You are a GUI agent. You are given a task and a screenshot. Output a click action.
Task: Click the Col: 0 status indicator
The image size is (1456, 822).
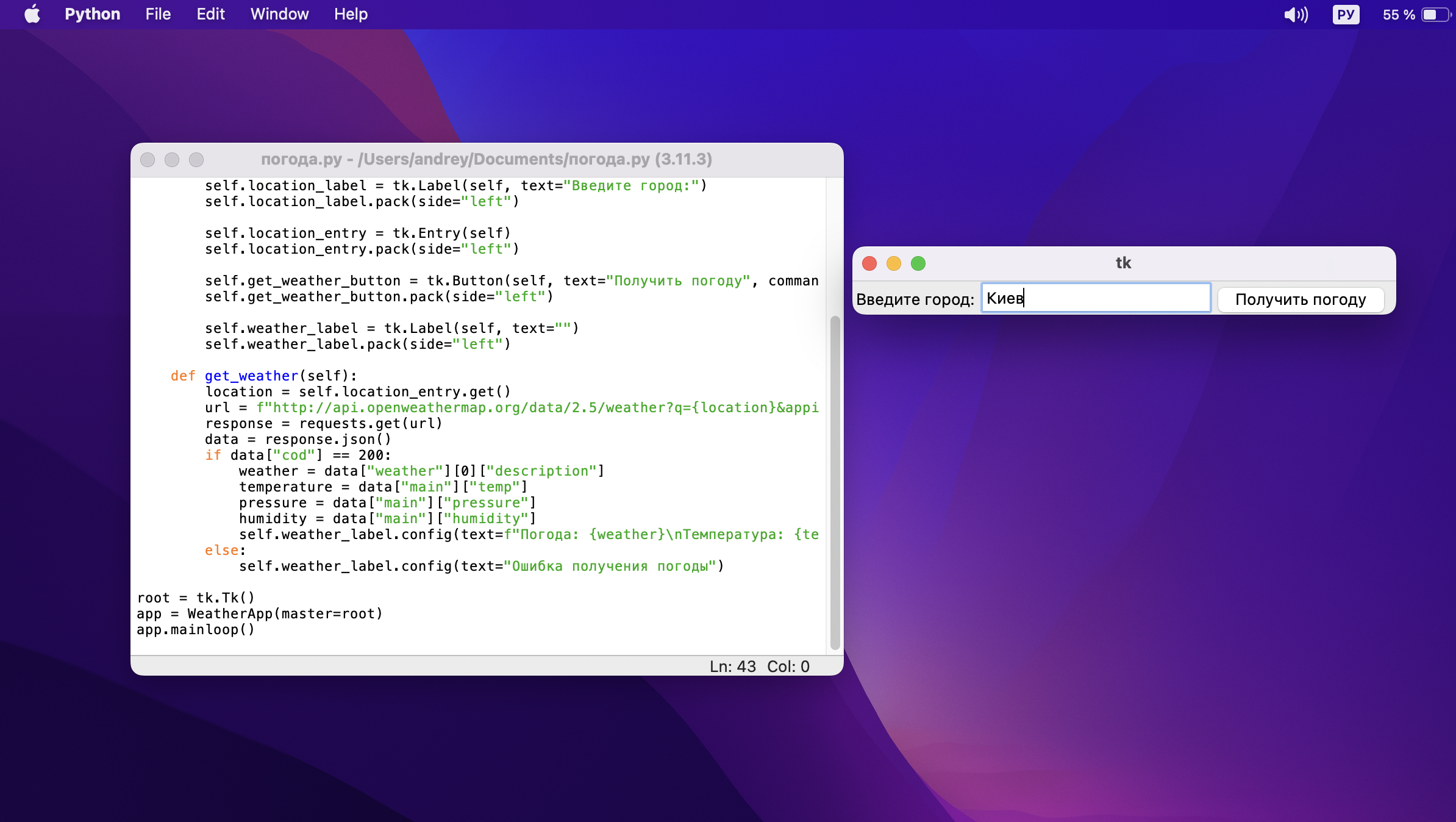click(788, 667)
